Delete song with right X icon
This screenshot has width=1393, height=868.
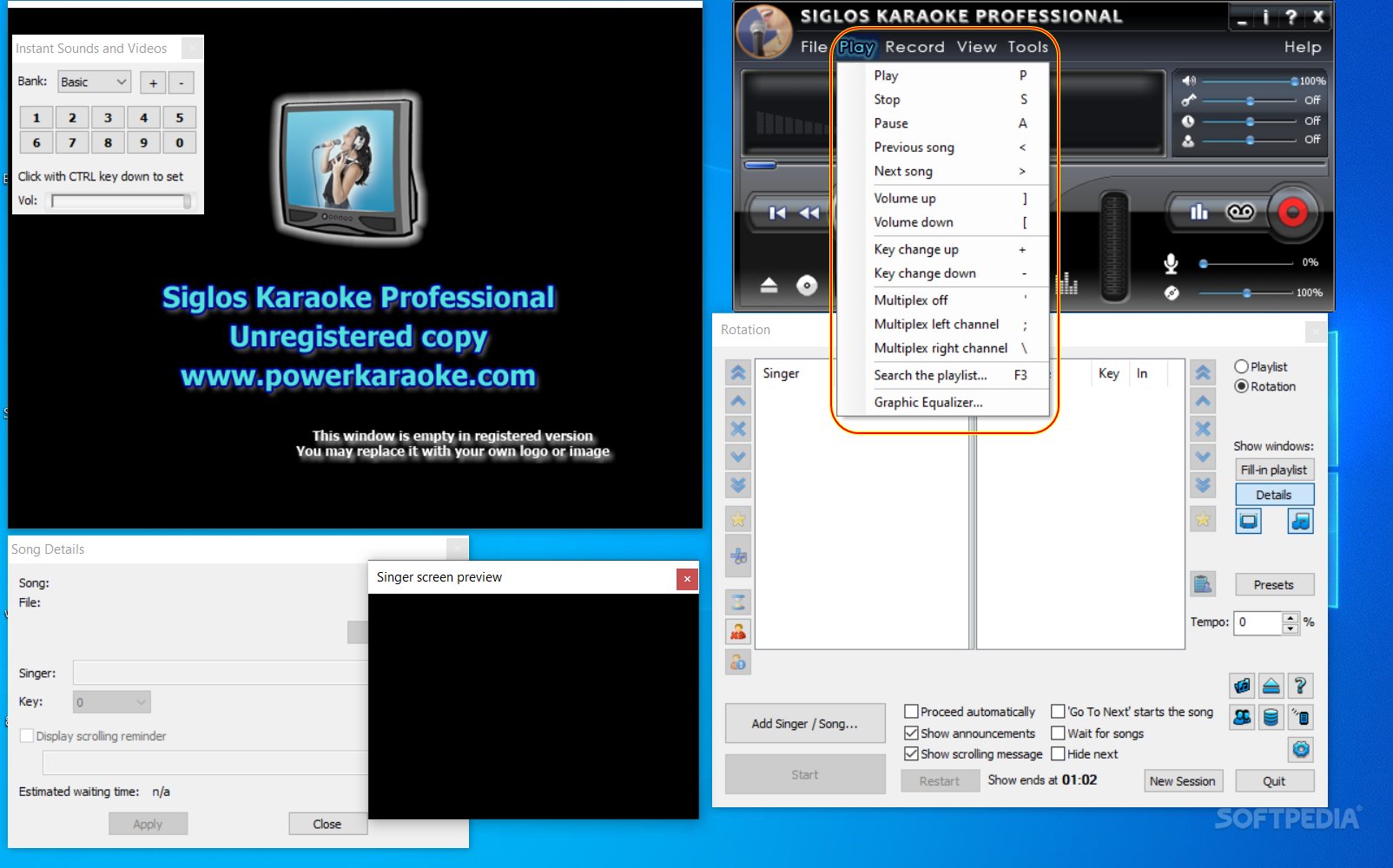click(1203, 429)
